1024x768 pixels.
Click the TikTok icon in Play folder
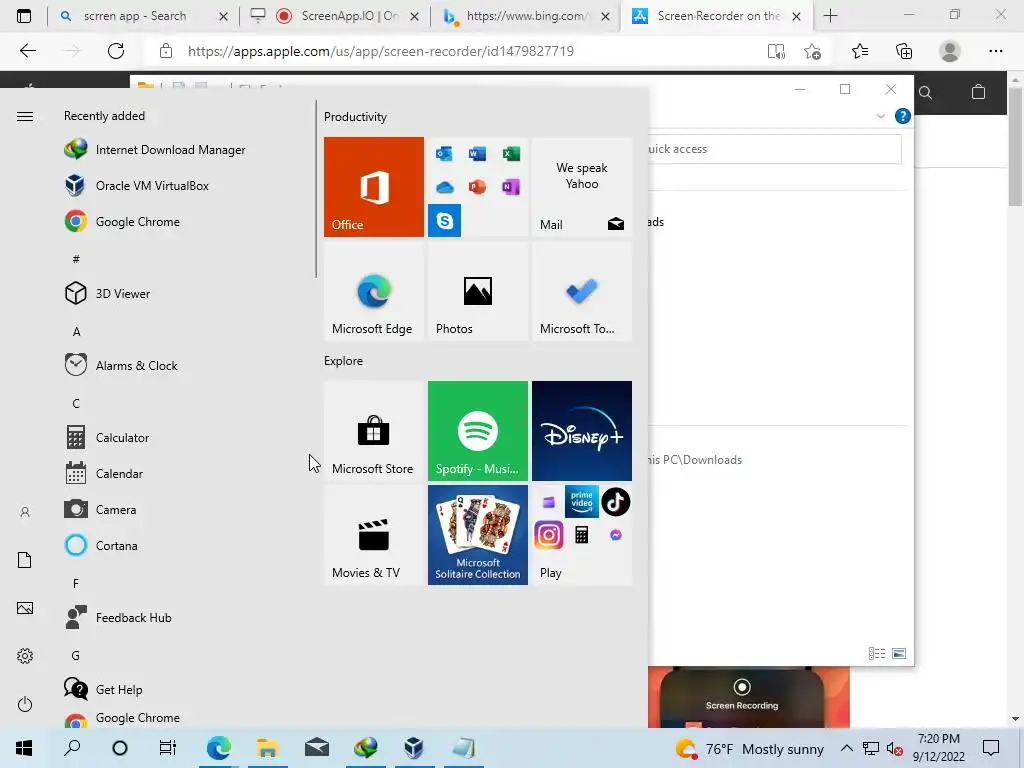pos(615,502)
